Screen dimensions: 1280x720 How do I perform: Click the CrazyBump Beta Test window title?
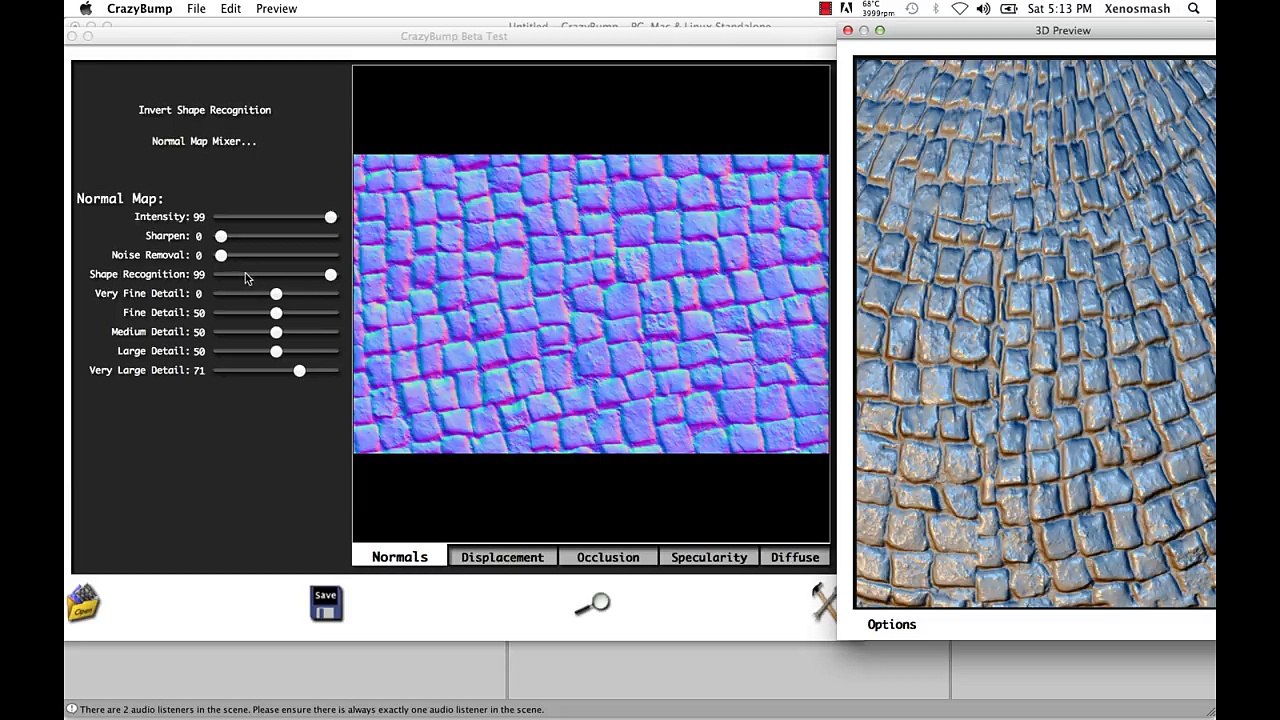pos(454,36)
